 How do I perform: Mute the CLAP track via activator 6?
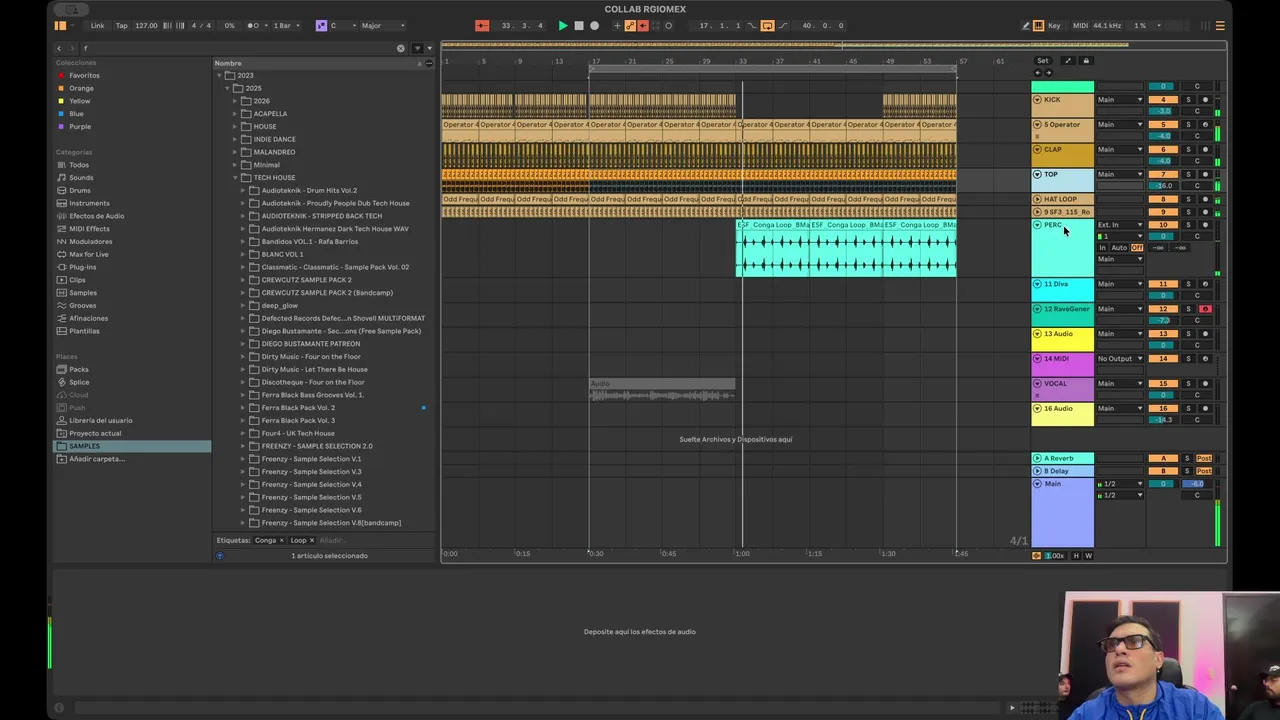[x=1163, y=150]
